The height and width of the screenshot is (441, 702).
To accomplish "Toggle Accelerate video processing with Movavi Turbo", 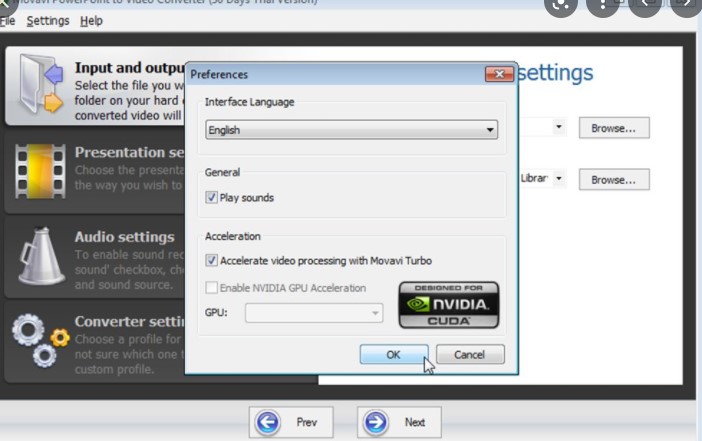I will click(211, 261).
